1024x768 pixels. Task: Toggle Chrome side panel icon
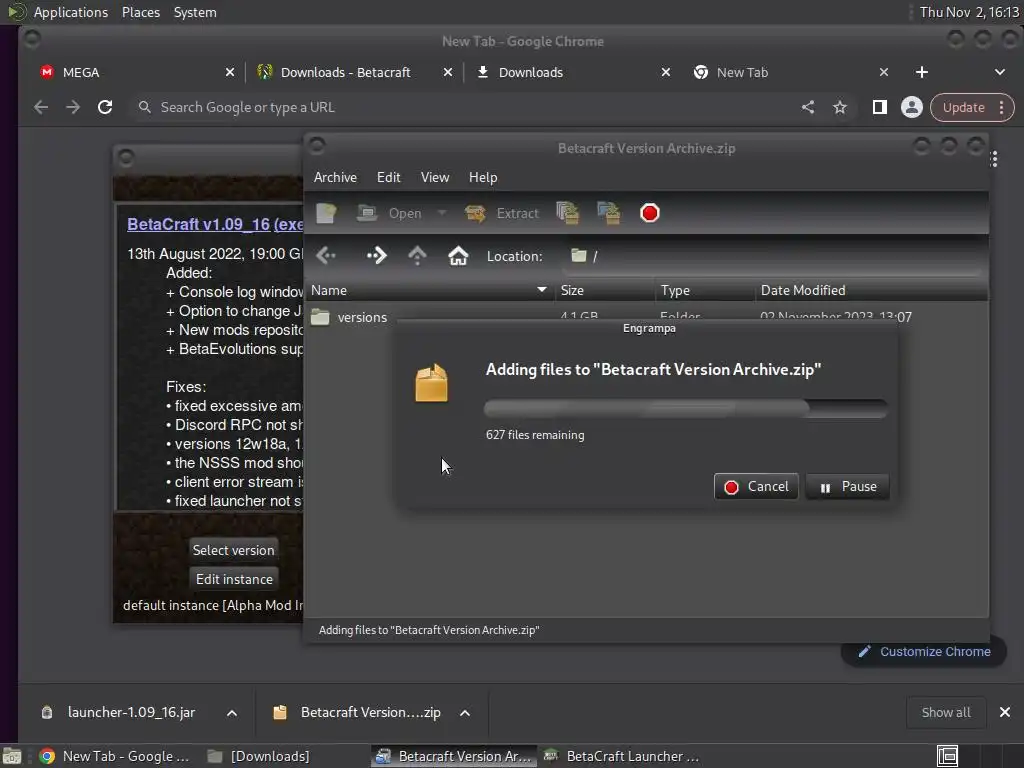click(x=880, y=107)
